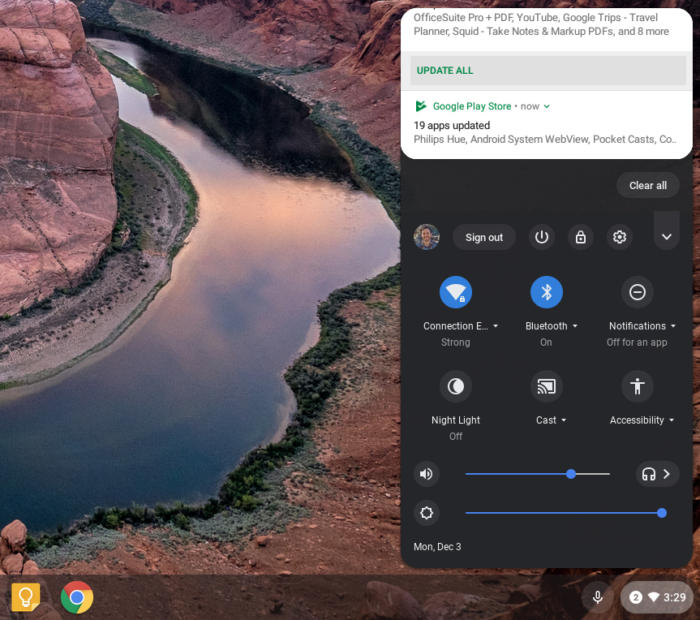Click the Wi-Fi 'Strong' signal status
The width and height of the screenshot is (700, 620).
(455, 343)
